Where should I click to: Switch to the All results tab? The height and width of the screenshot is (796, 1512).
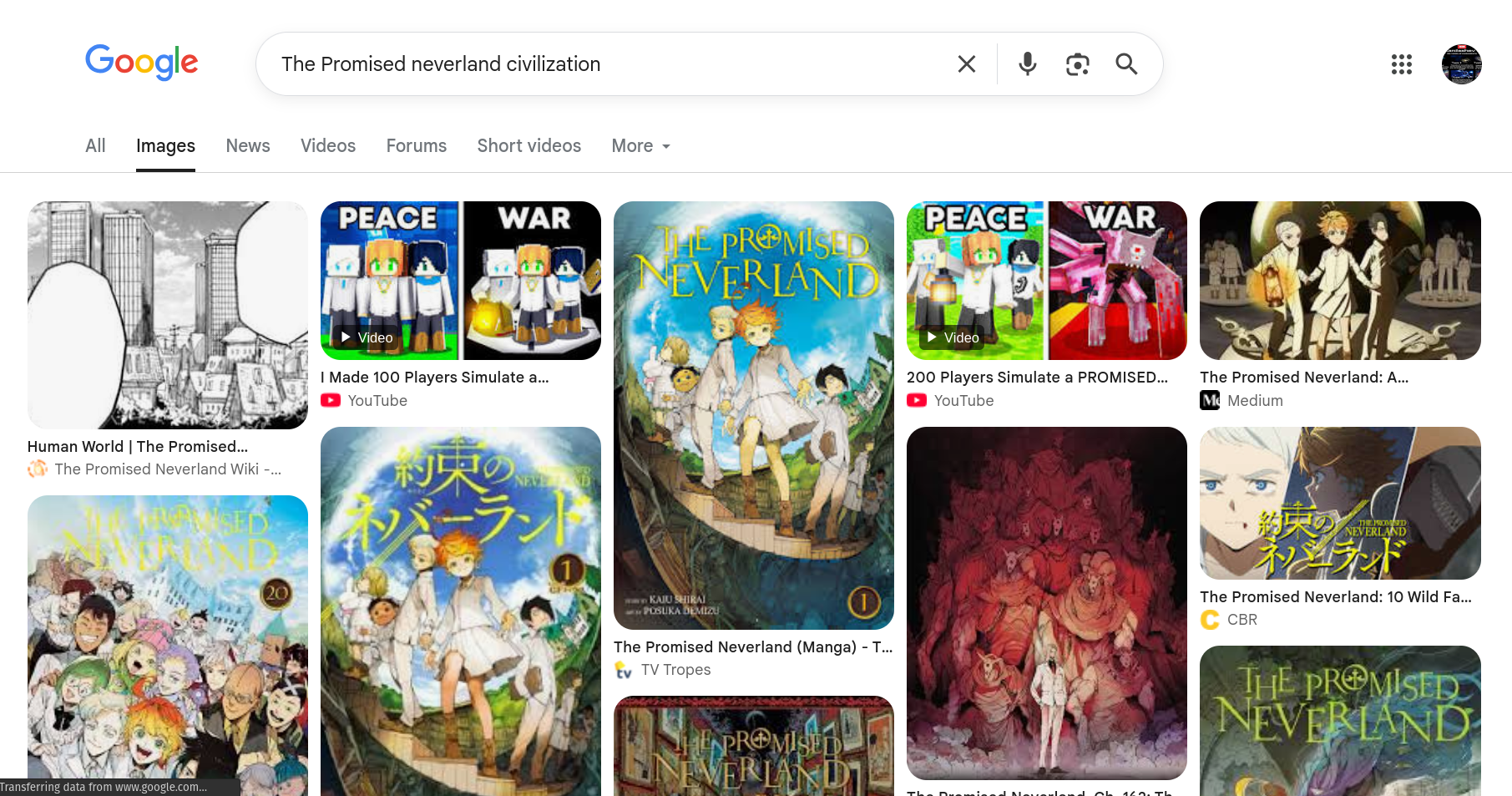pyautogui.click(x=95, y=146)
